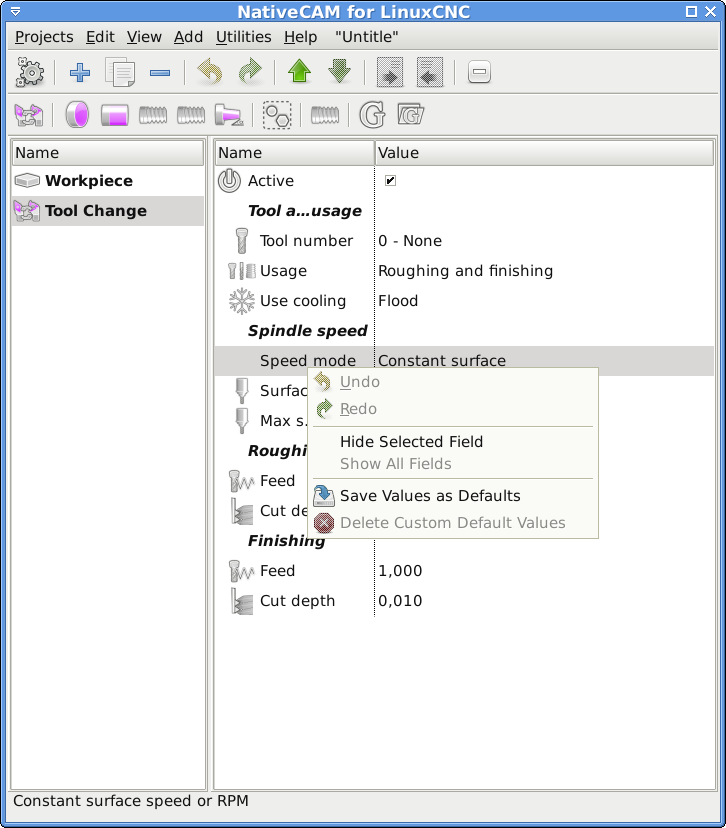Viewport: 726px width, 828px height.
Task: Click the indent right-arrow page icon
Action: 390,72
